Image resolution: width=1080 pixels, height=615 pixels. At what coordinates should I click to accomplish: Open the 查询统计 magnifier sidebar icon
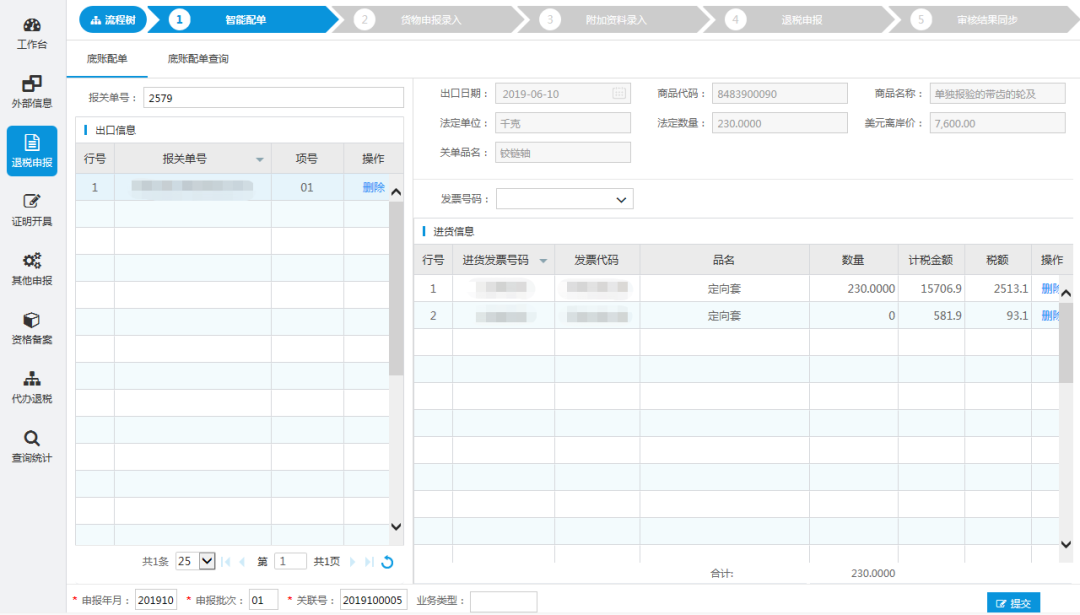(x=32, y=446)
